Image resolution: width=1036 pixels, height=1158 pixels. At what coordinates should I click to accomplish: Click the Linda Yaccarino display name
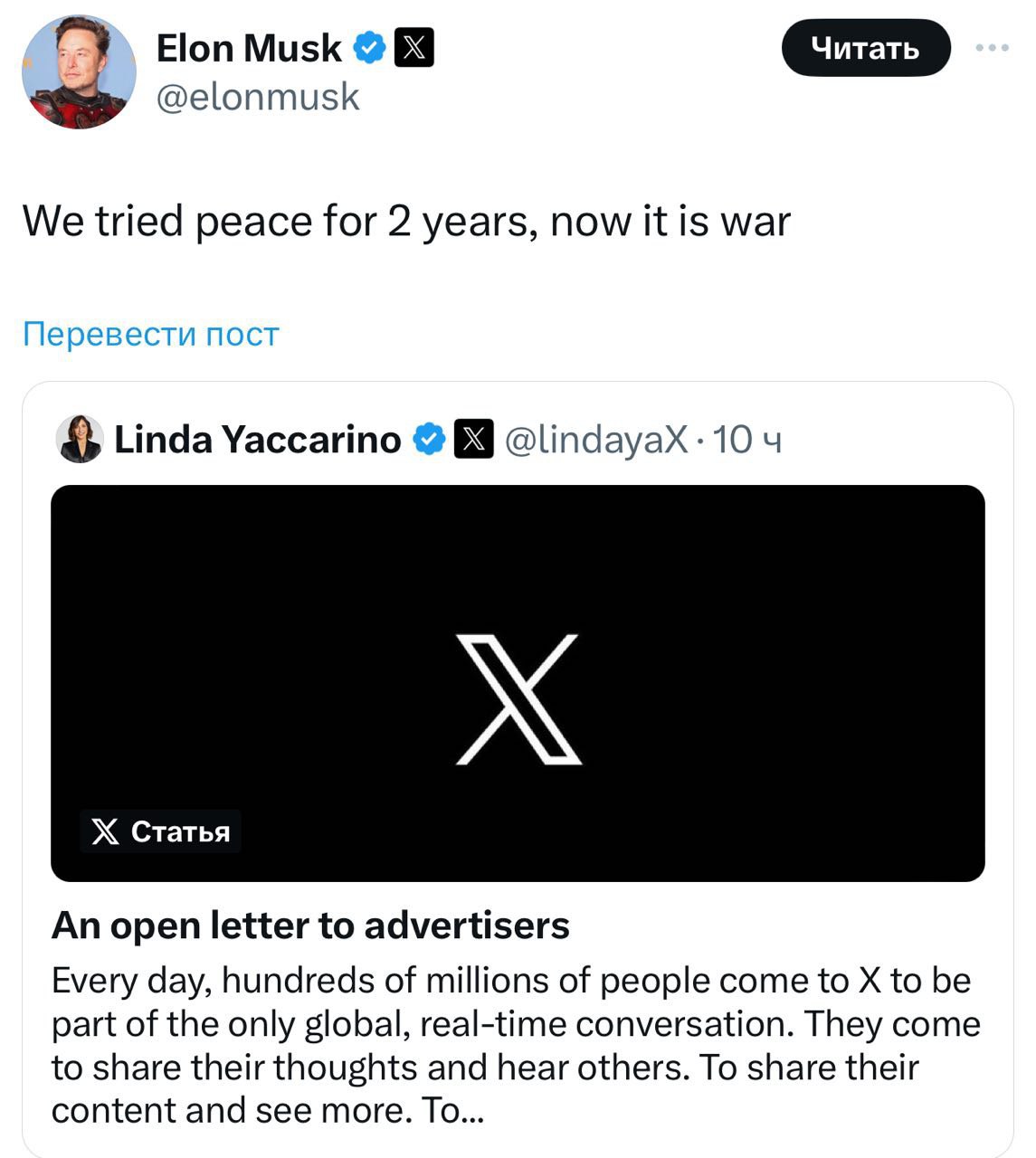[257, 440]
